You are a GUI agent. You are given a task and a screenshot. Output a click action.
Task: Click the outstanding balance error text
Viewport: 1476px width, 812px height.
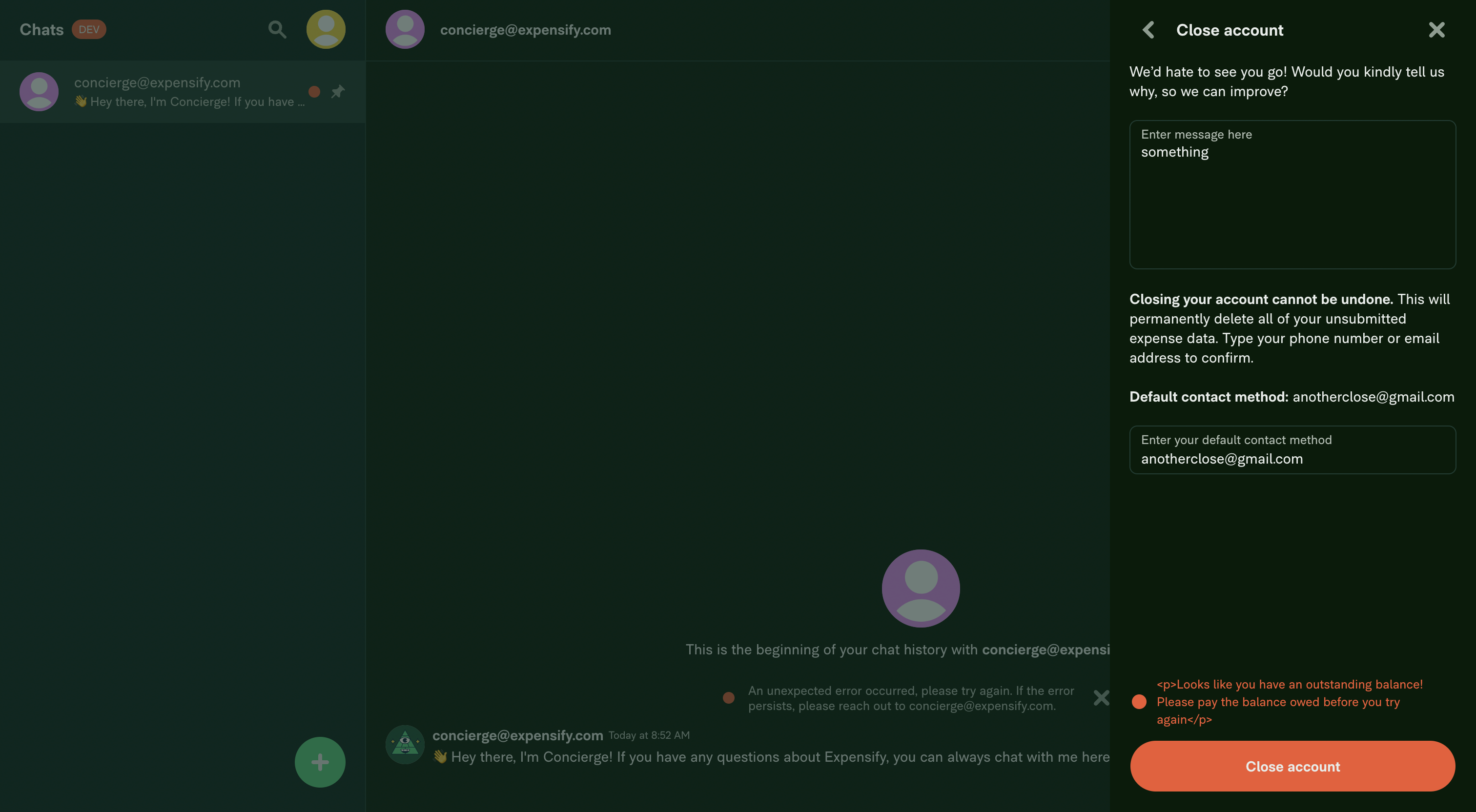1289,702
